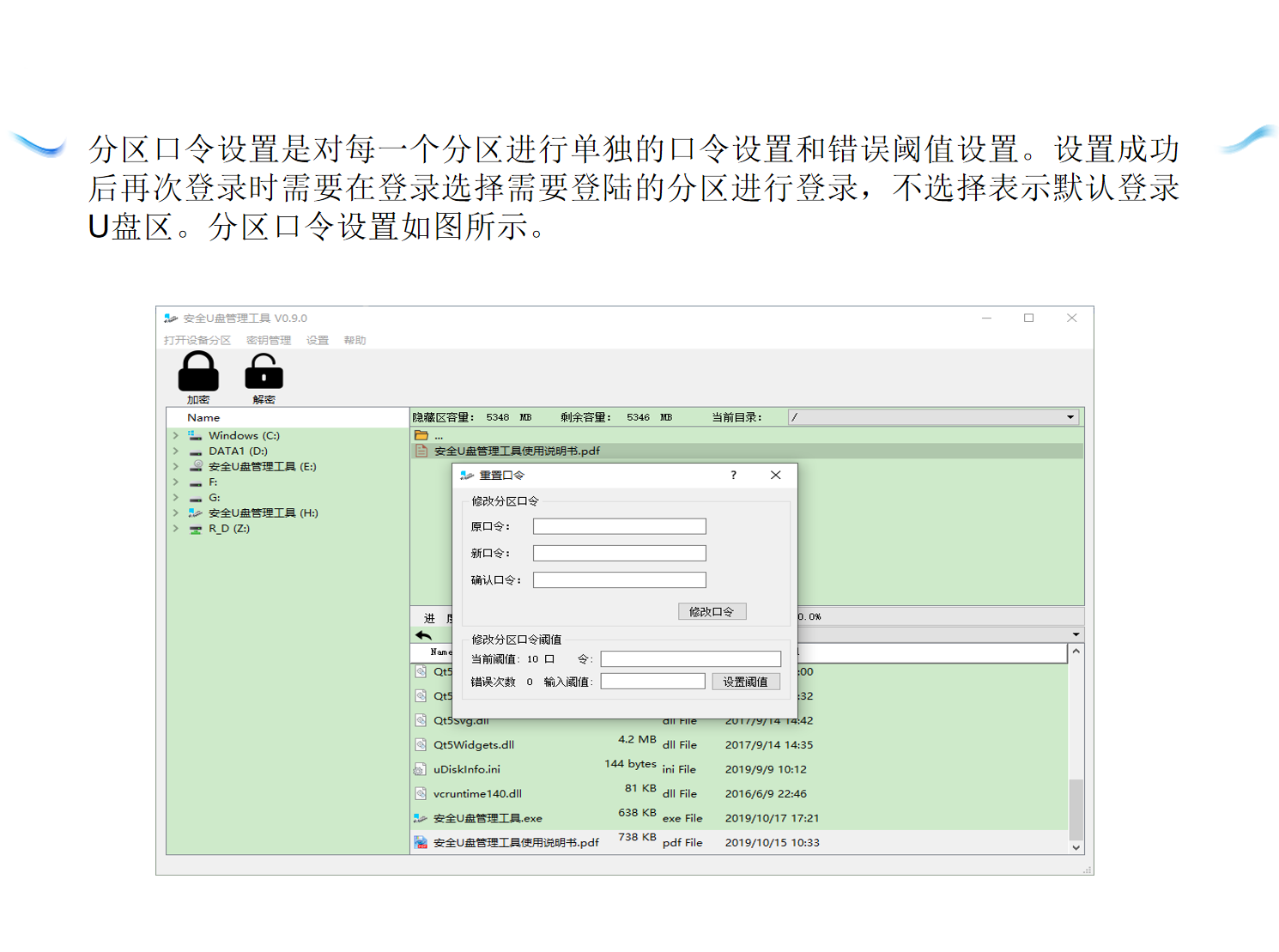
Task: Click the 输入阈值 input field
Action: coord(652,682)
